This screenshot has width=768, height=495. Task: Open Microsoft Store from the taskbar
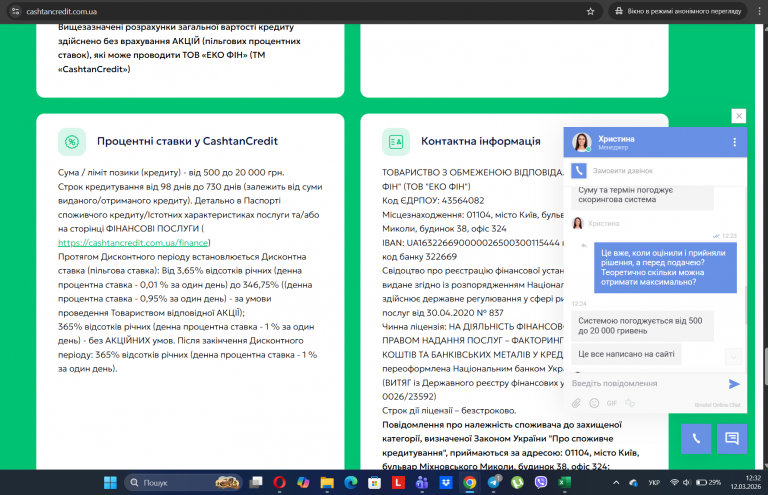pos(374,483)
